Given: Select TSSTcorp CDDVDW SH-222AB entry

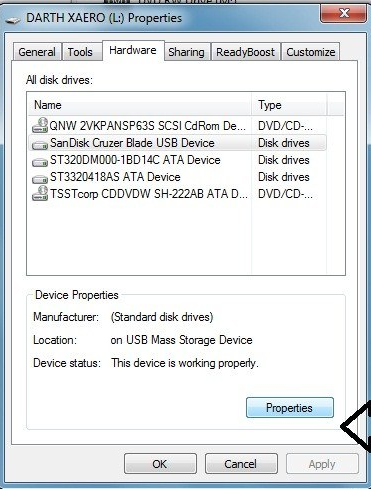Looking at the screenshot, I should point(177,194).
